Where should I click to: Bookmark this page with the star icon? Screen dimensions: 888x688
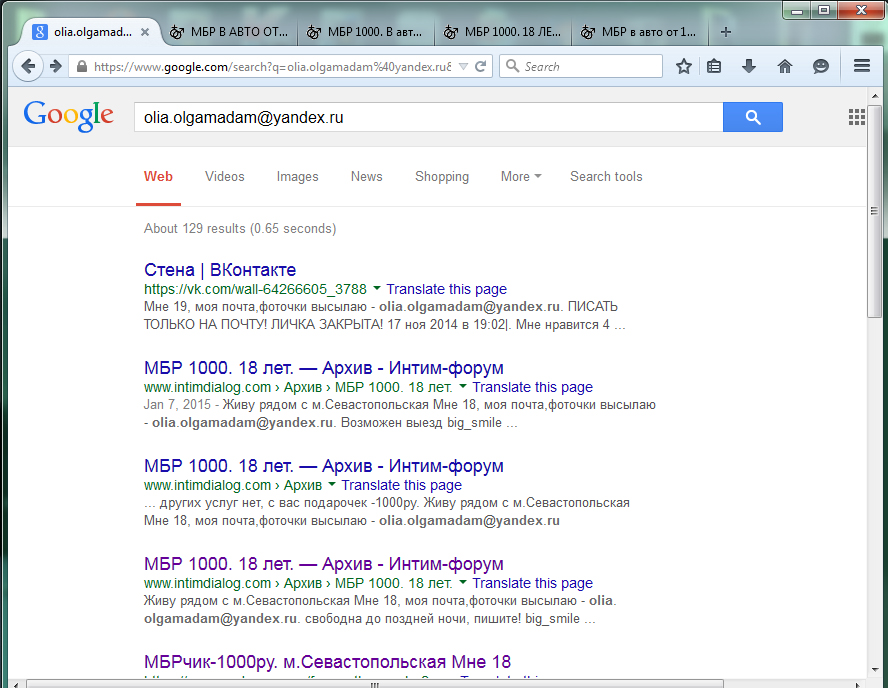684,66
